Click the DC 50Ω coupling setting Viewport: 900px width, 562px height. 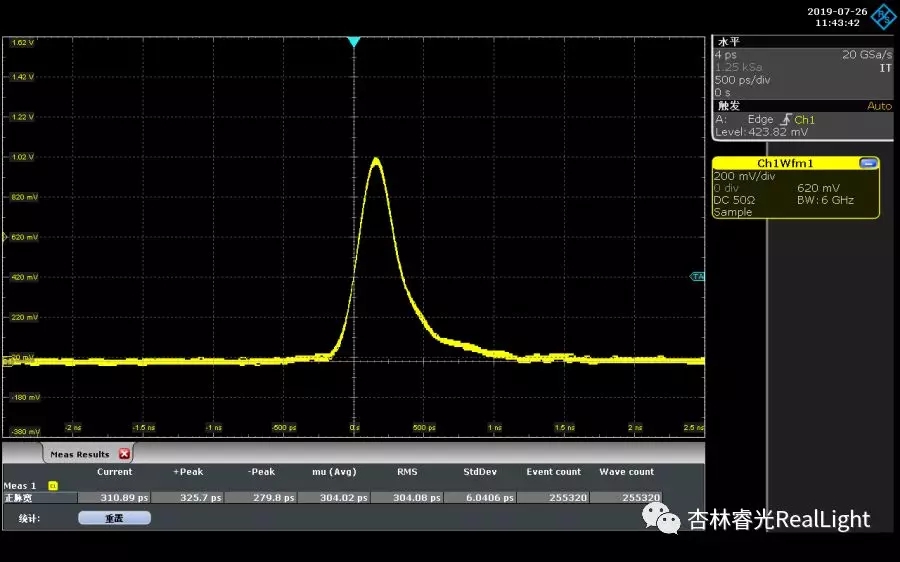(x=735, y=200)
